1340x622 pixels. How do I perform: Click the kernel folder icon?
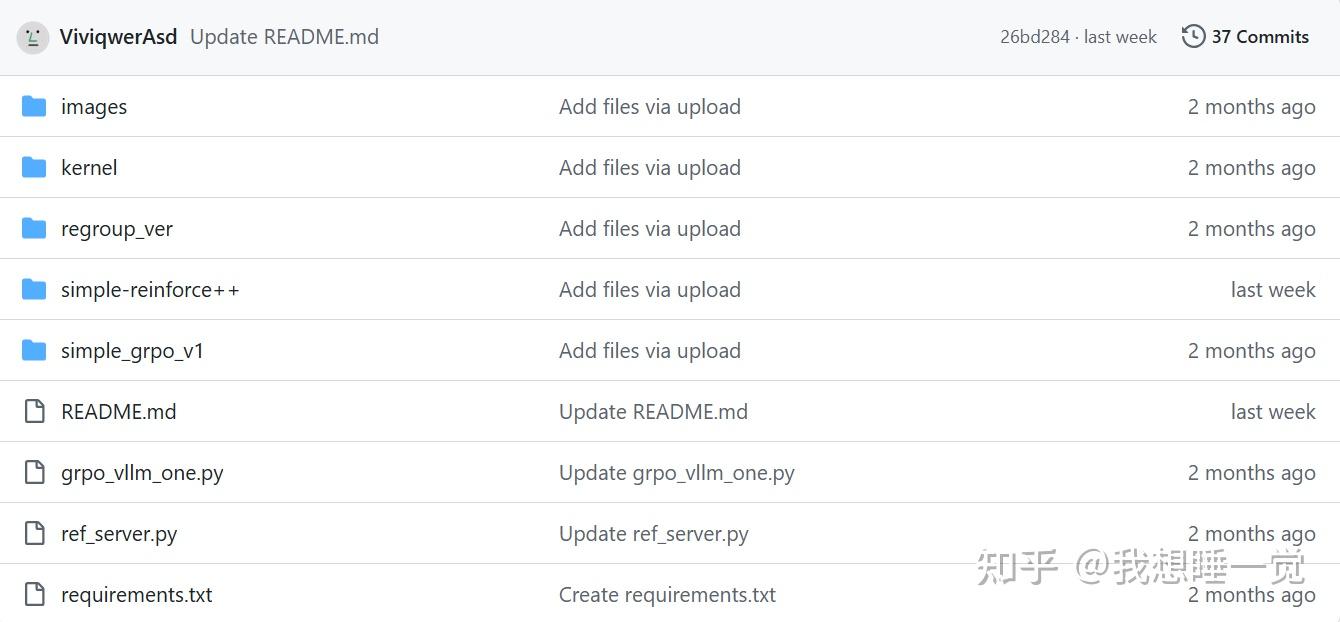[34, 167]
